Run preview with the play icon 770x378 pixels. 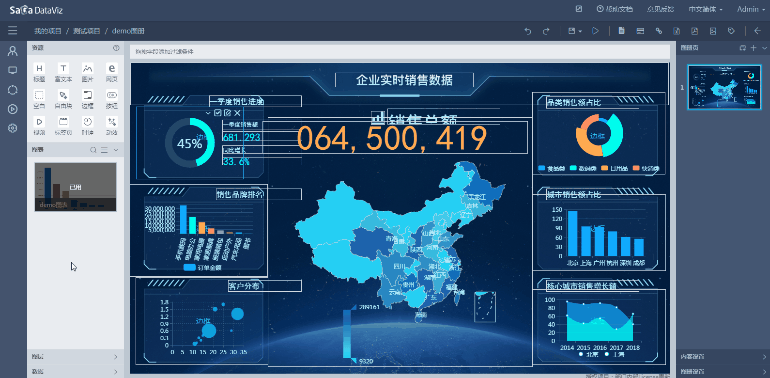[595, 31]
